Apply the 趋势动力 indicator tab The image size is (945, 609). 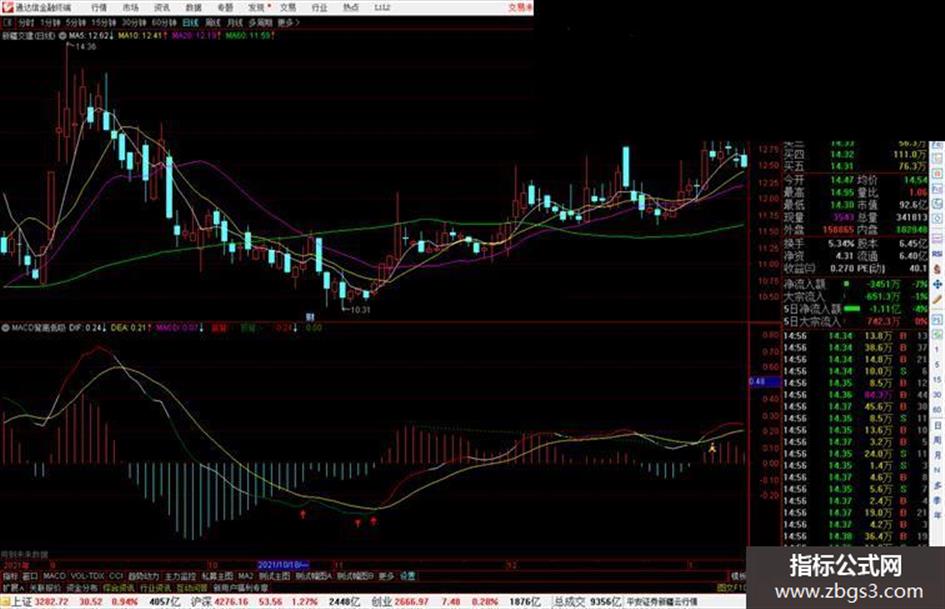point(143,576)
